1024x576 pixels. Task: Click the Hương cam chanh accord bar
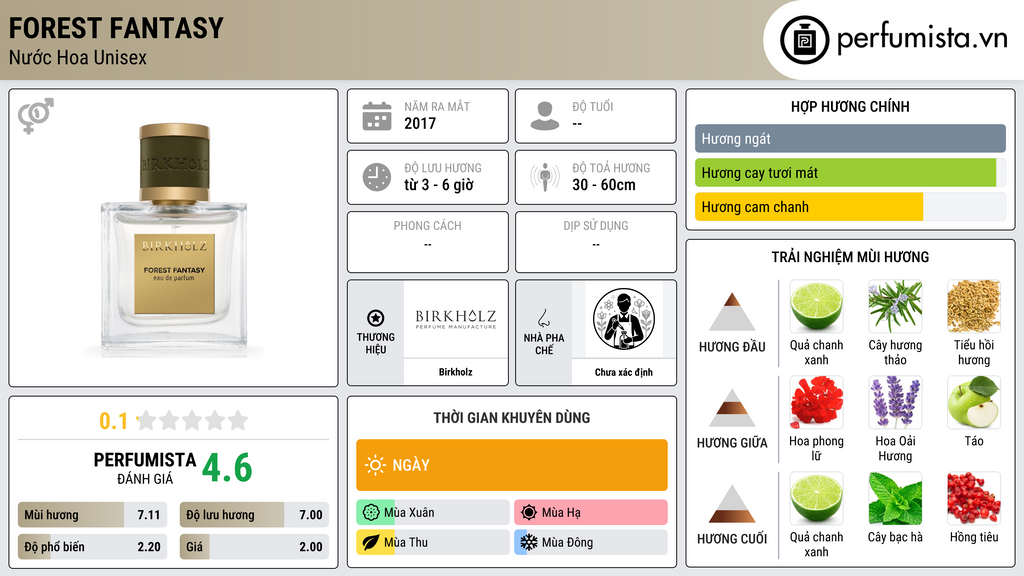click(x=850, y=207)
